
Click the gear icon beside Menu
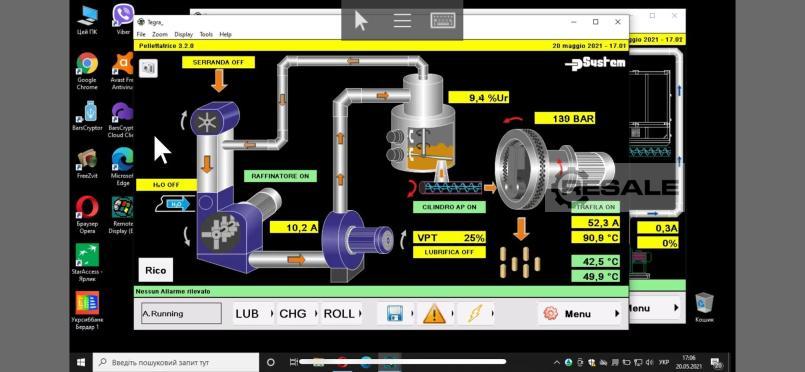point(550,314)
